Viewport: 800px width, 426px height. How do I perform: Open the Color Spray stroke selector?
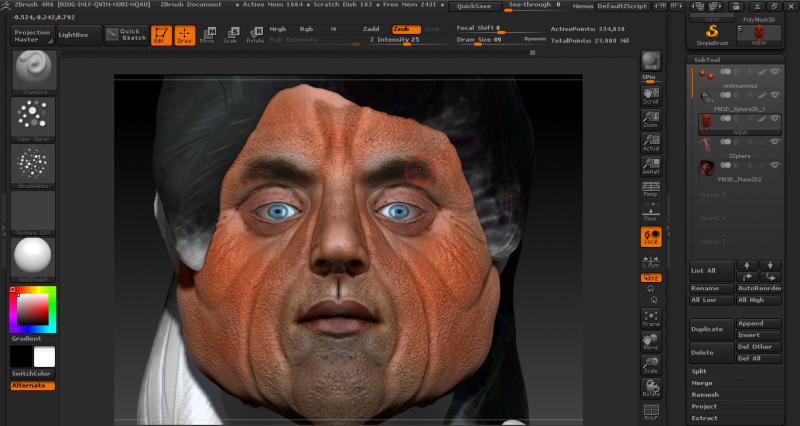33,119
